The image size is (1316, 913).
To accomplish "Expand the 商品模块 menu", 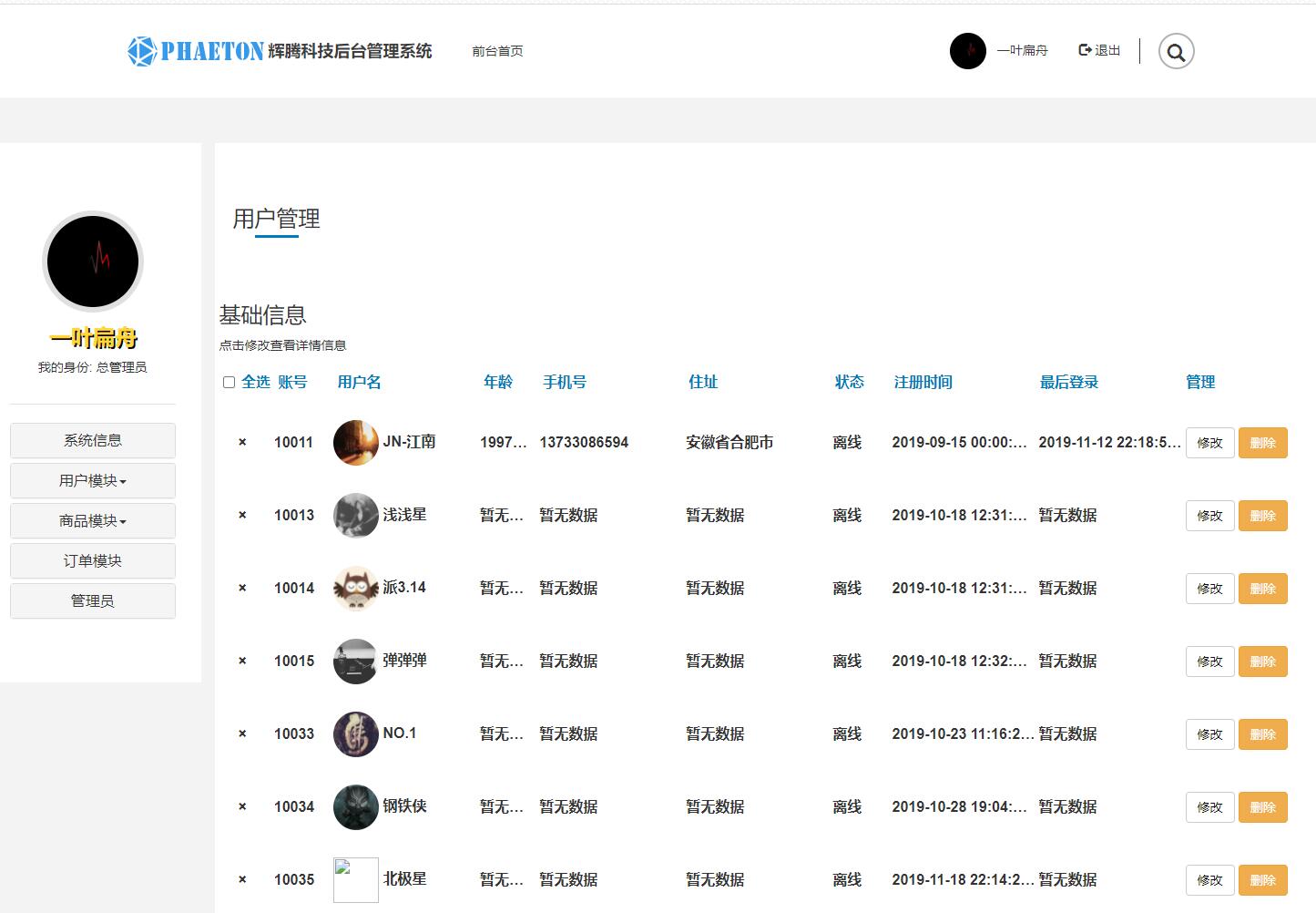I will (x=92, y=520).
